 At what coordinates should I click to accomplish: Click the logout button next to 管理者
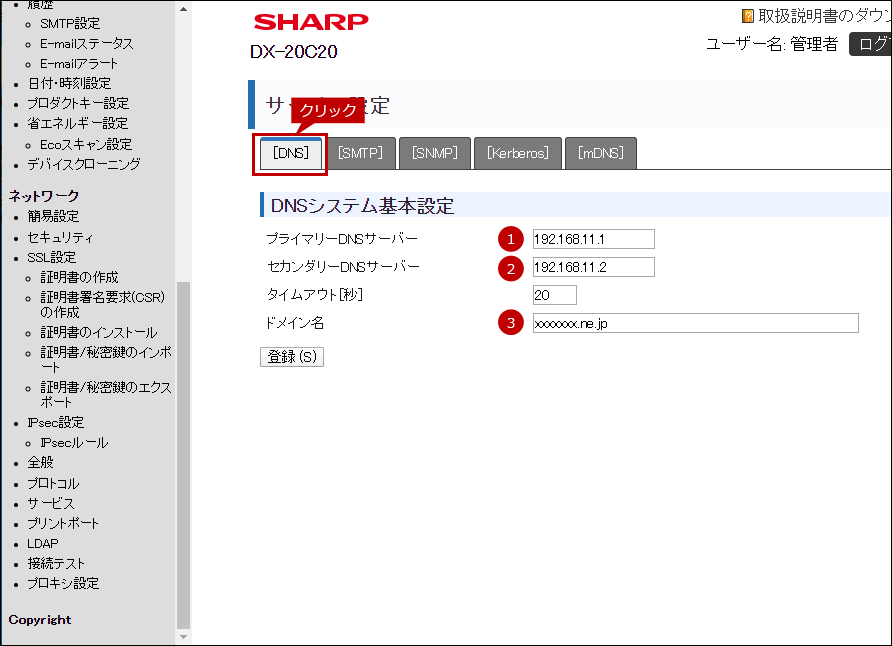[870, 44]
